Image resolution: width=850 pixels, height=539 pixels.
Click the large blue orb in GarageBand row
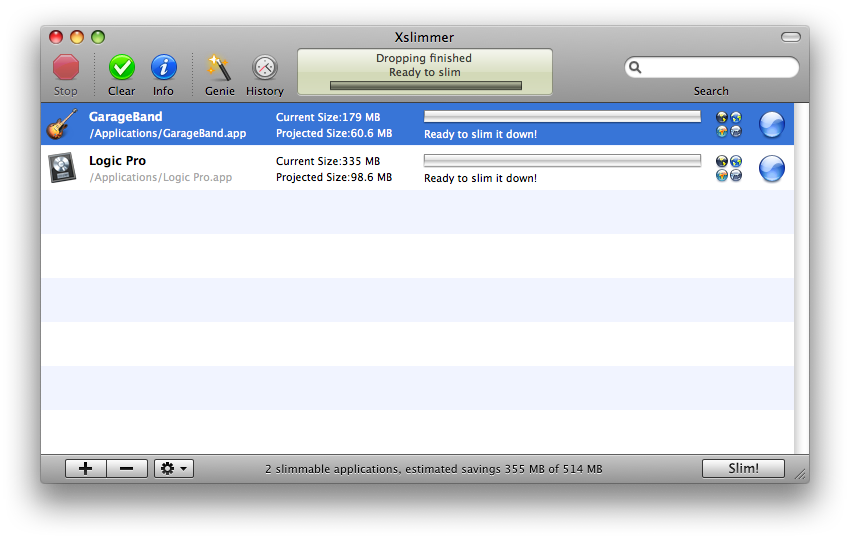(x=771, y=125)
